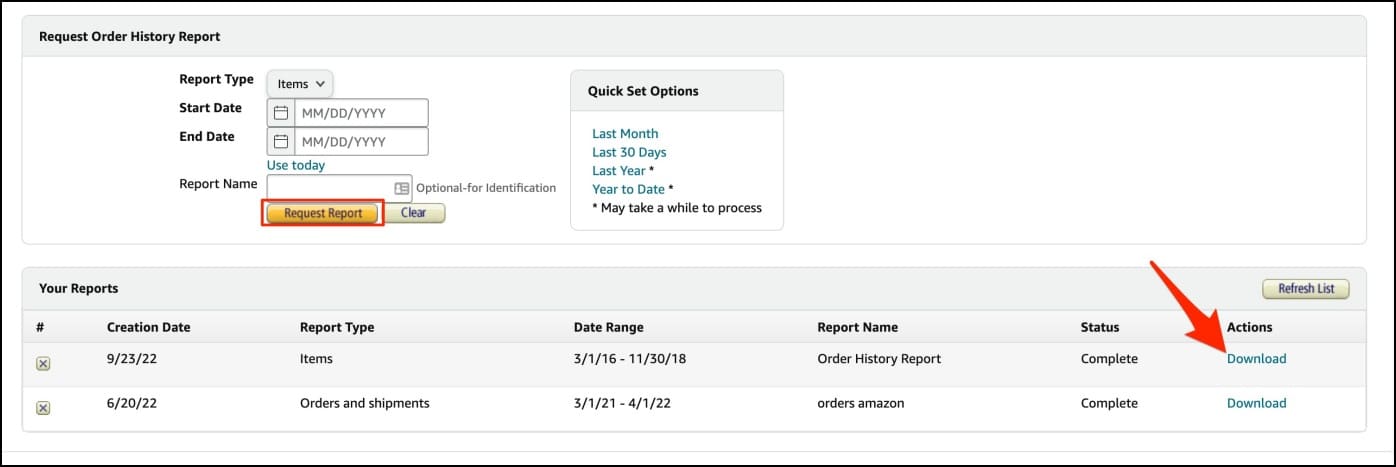This screenshot has height=467, width=1396.
Task: Open the Start Date calendar icon
Action: point(281,113)
